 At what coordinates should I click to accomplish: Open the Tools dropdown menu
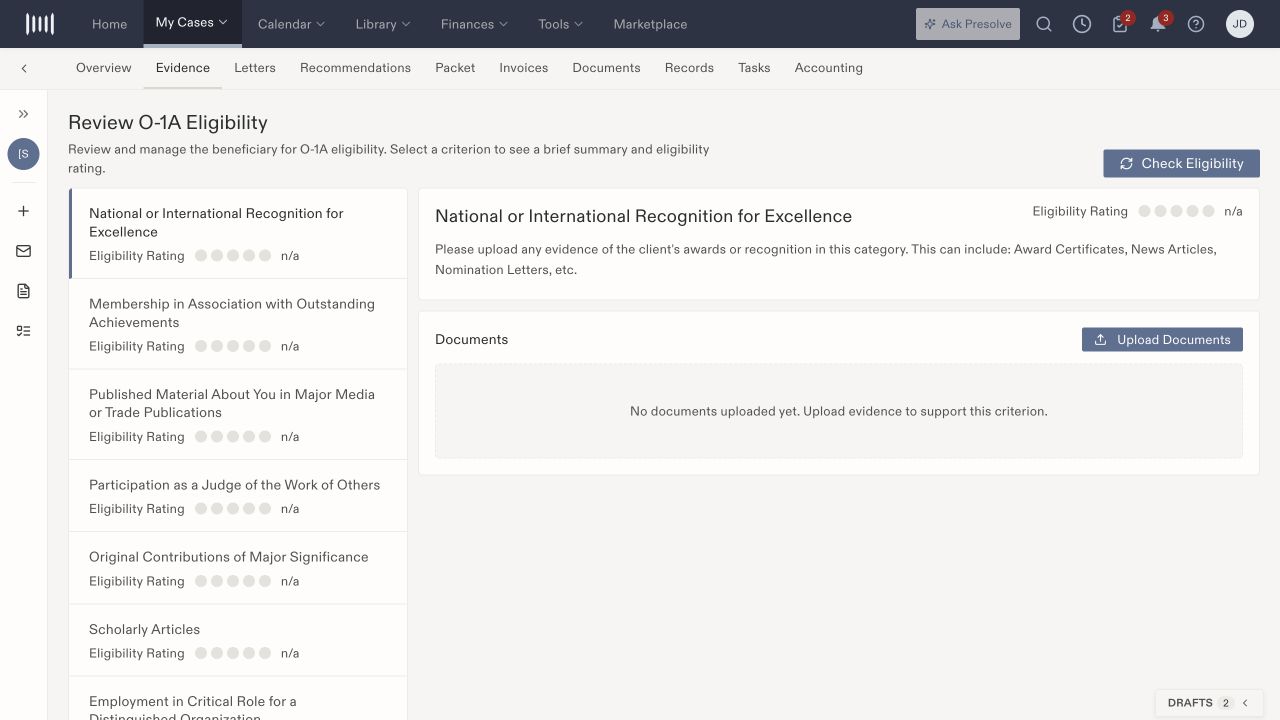pos(561,24)
